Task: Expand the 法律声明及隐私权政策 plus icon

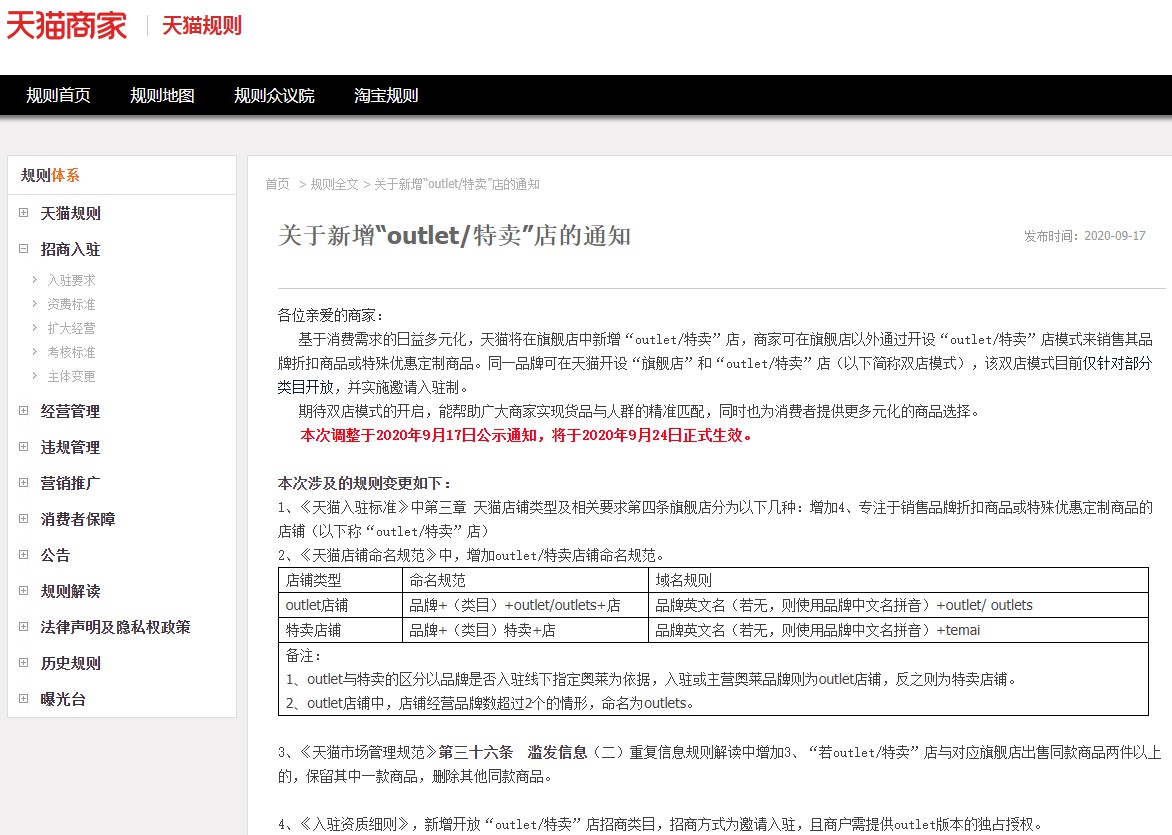Action: (x=23, y=626)
